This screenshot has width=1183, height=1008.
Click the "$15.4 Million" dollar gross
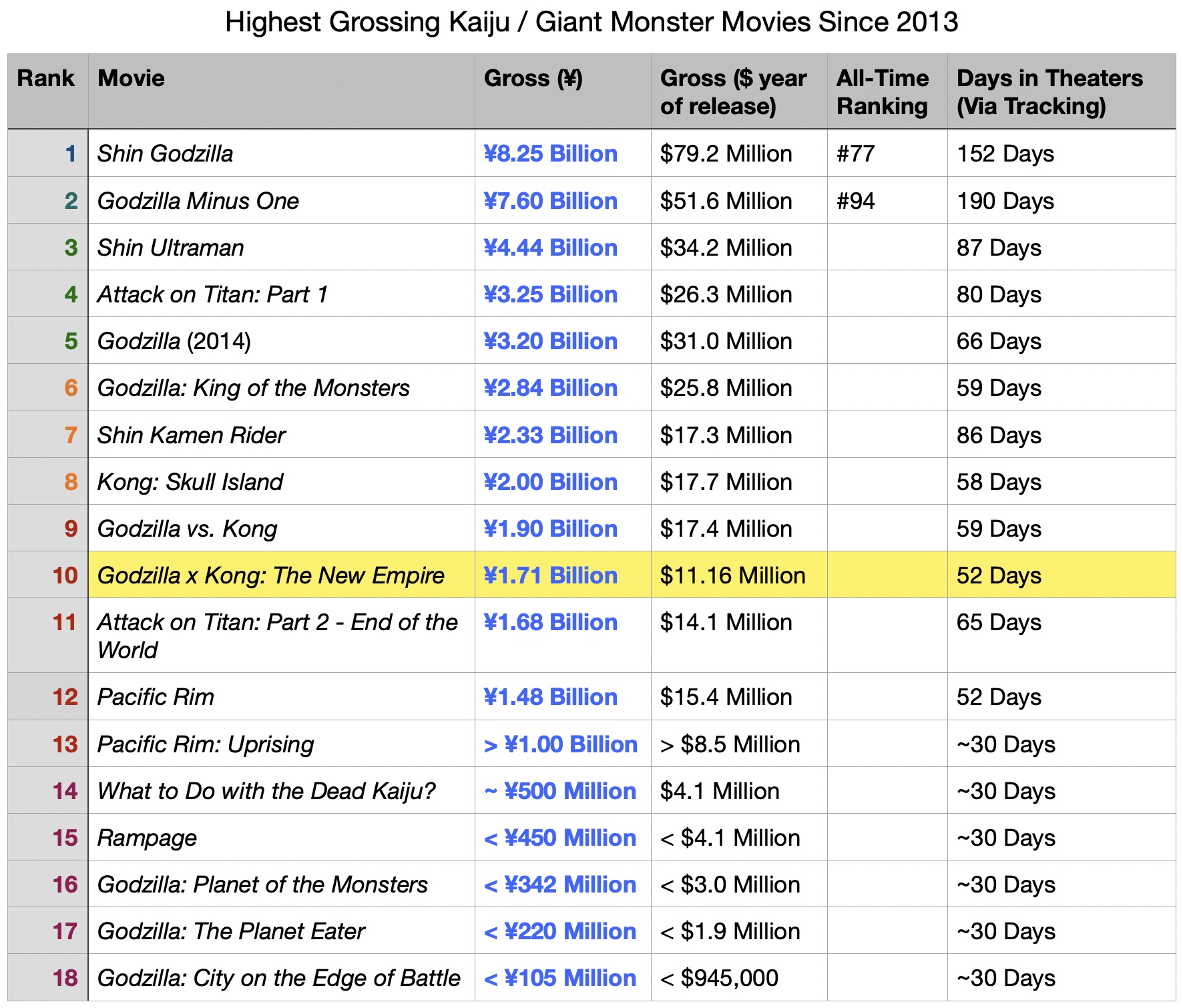point(726,697)
